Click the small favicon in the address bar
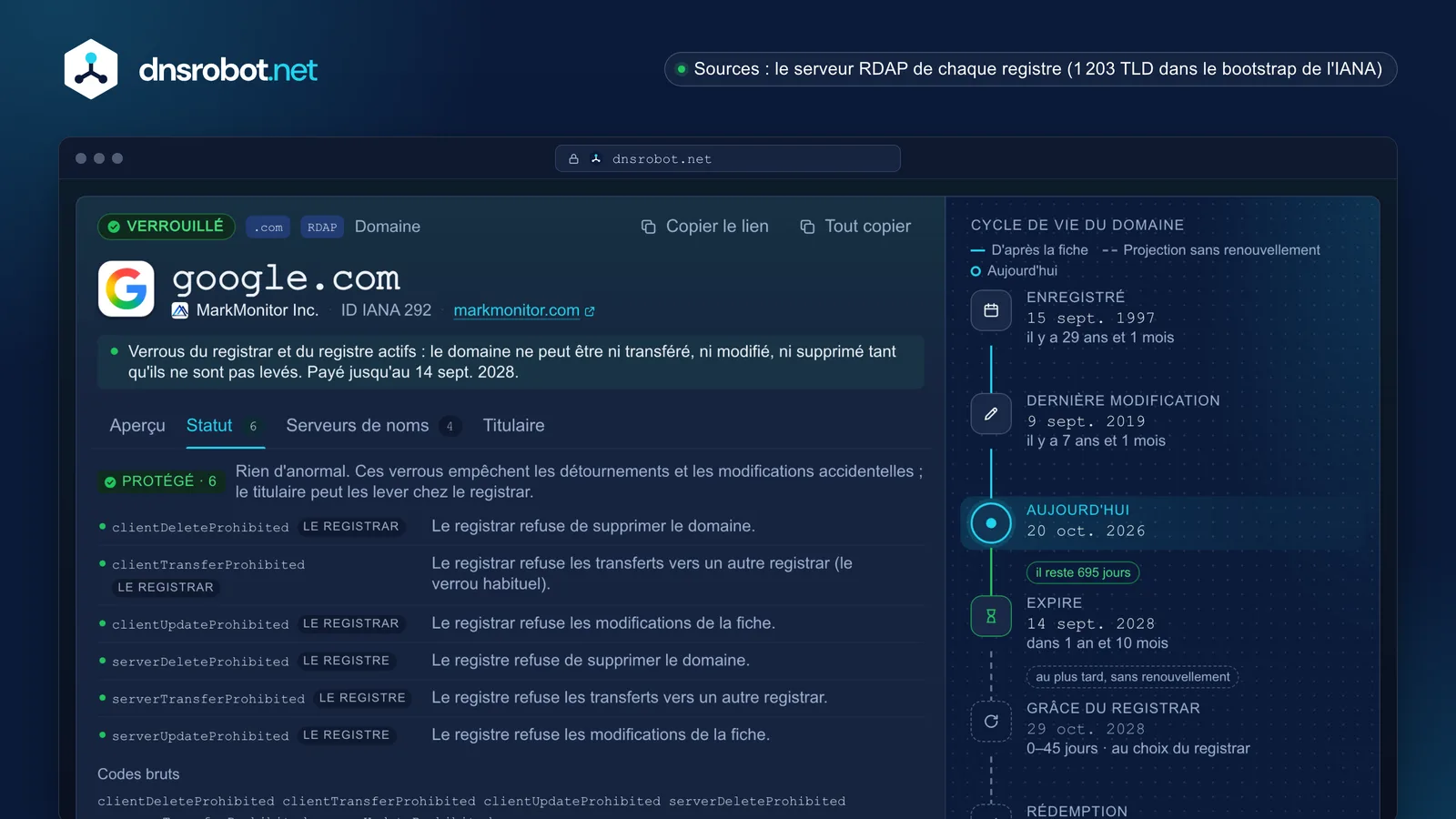 tap(596, 159)
